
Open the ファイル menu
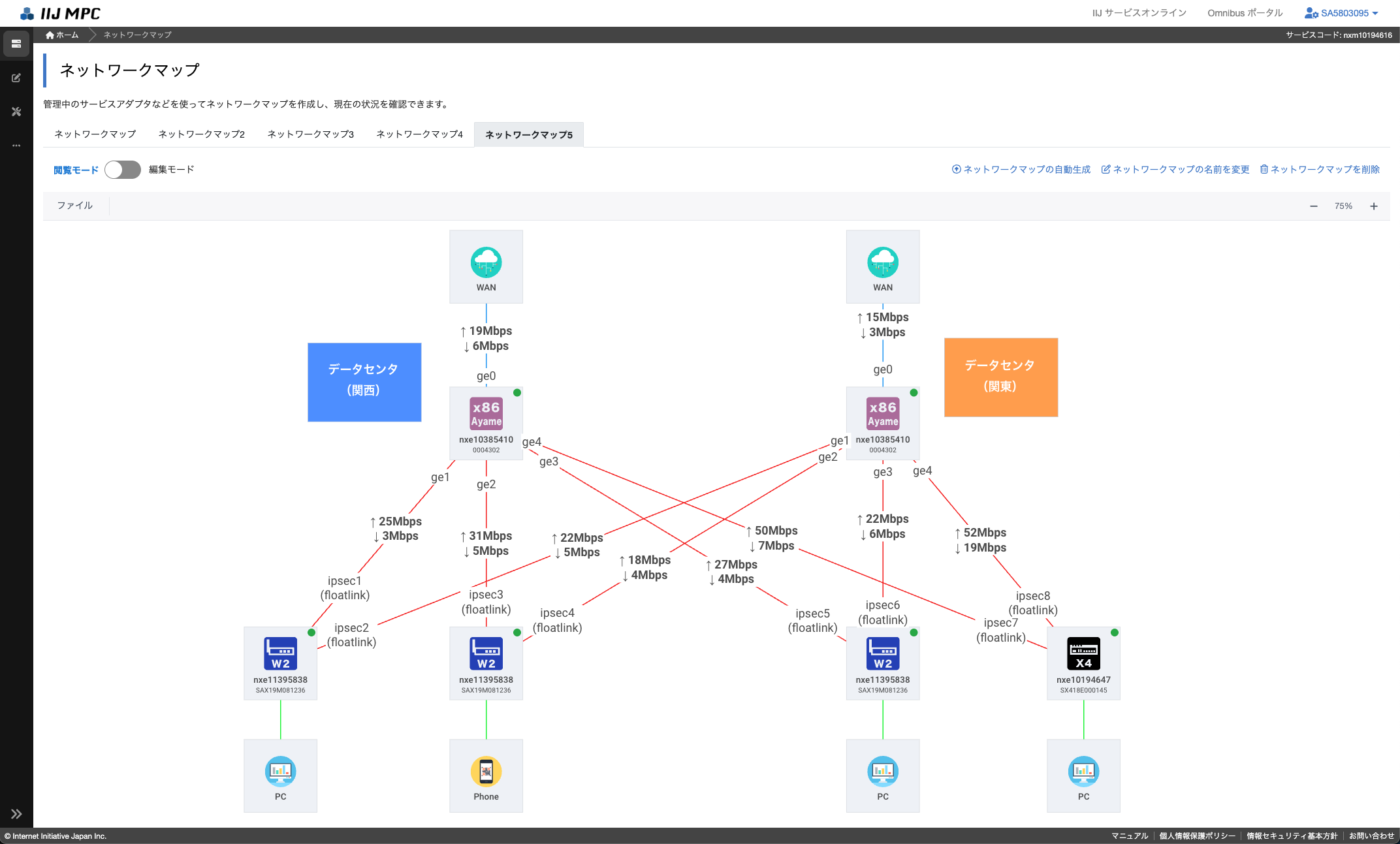click(x=75, y=206)
